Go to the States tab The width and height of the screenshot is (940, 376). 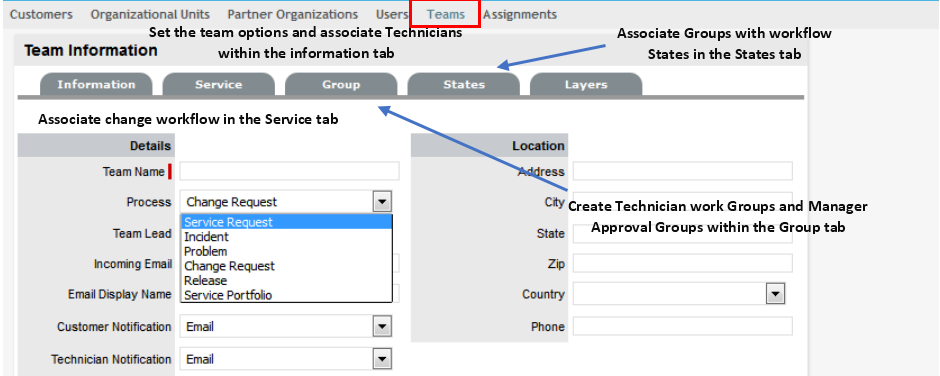(463, 85)
